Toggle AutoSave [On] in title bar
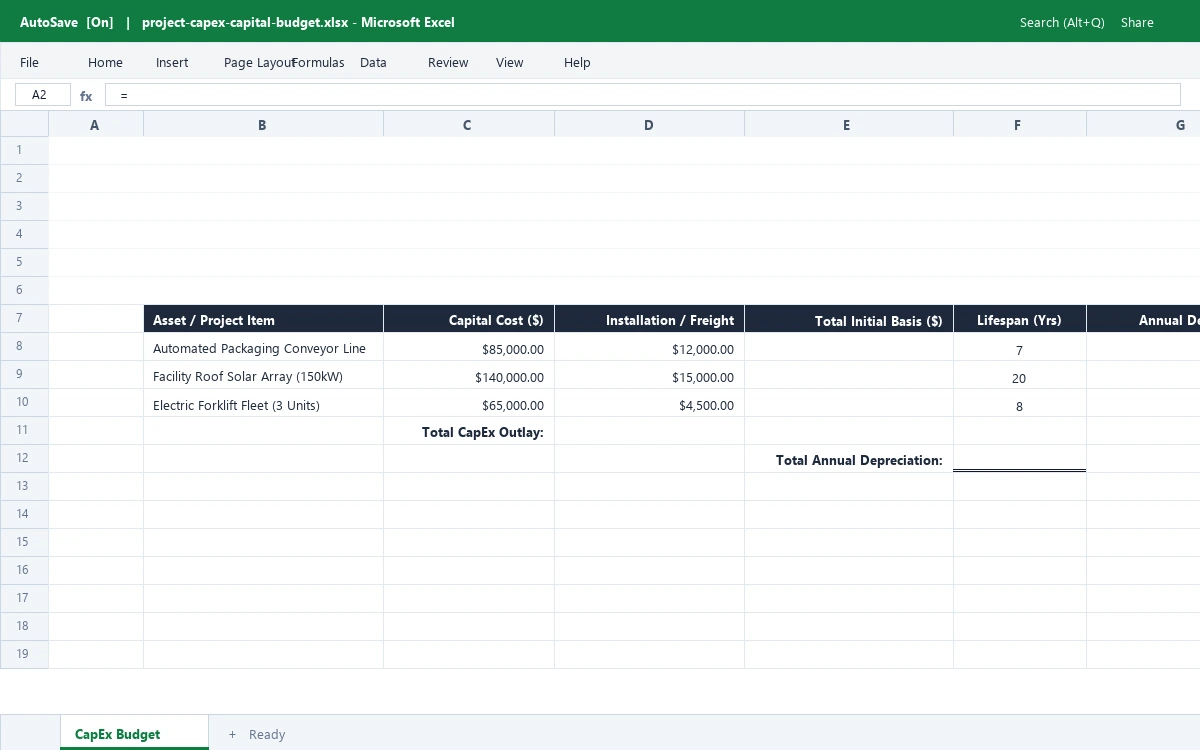Viewport: 1200px width, 750px height. coord(67,22)
